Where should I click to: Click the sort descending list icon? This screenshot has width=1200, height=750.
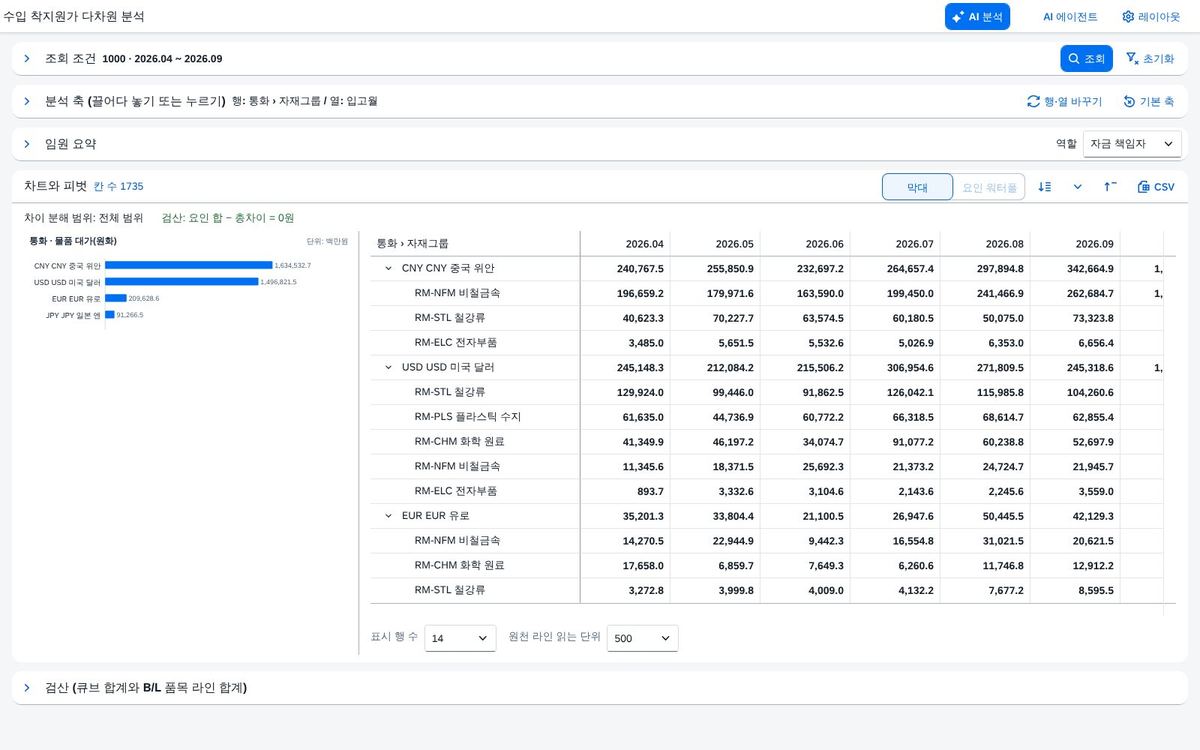click(x=1045, y=187)
